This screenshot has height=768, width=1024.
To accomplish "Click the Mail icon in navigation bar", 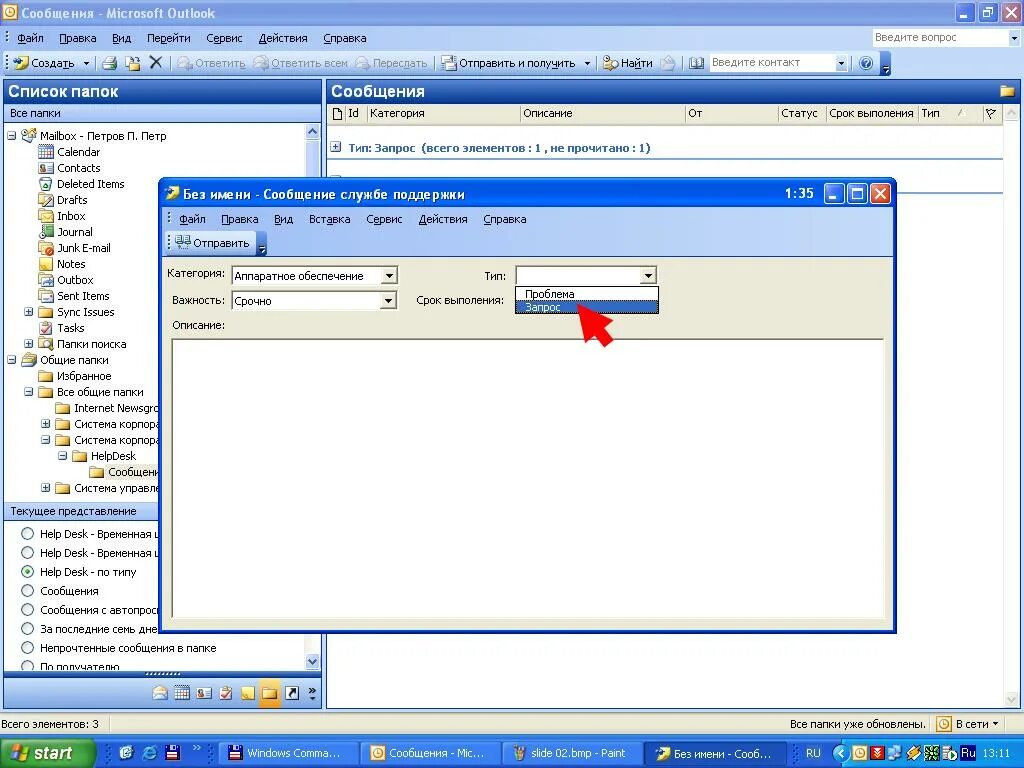I will (x=160, y=693).
